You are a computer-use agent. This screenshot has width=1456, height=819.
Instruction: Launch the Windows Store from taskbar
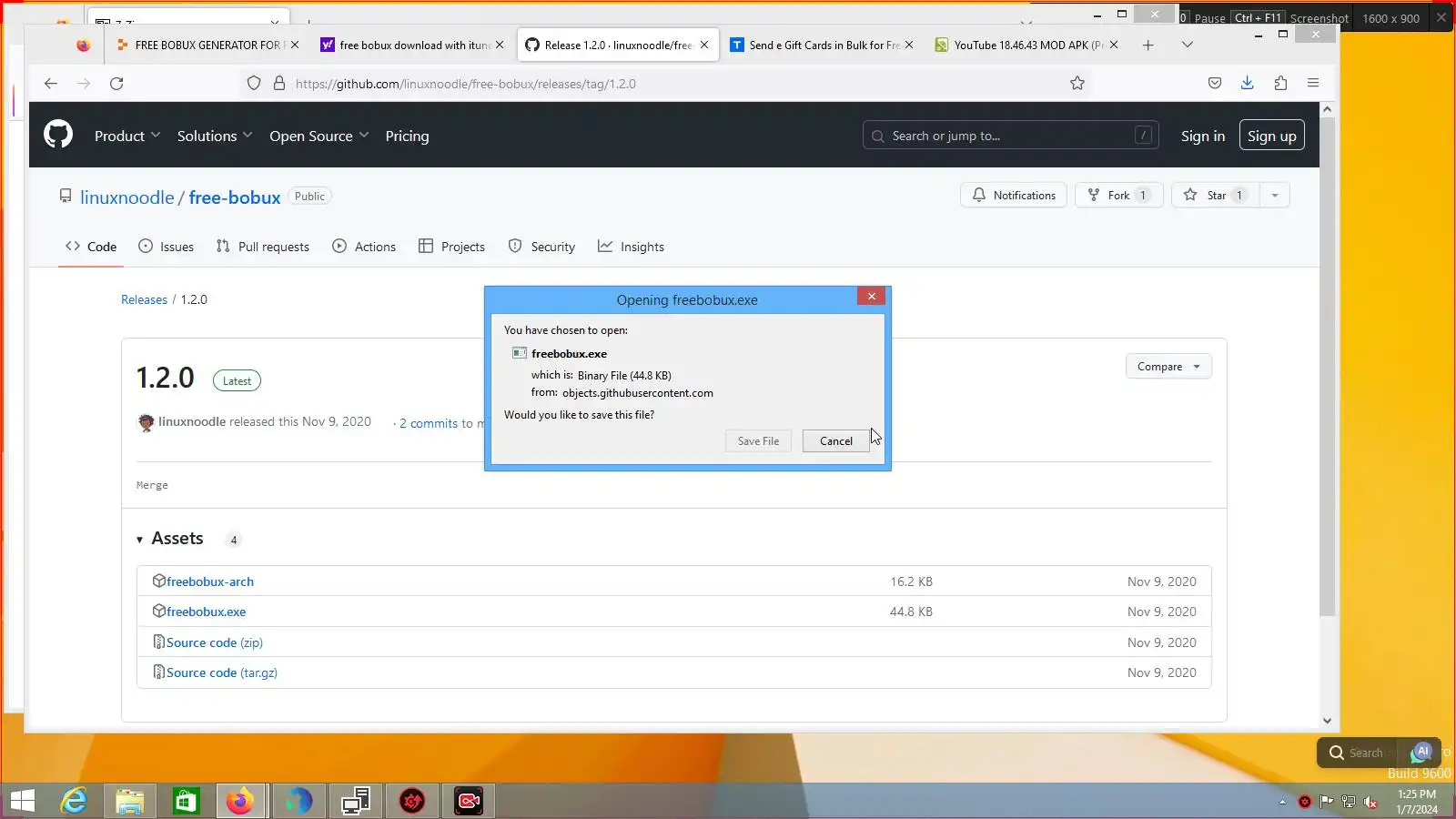click(x=187, y=801)
